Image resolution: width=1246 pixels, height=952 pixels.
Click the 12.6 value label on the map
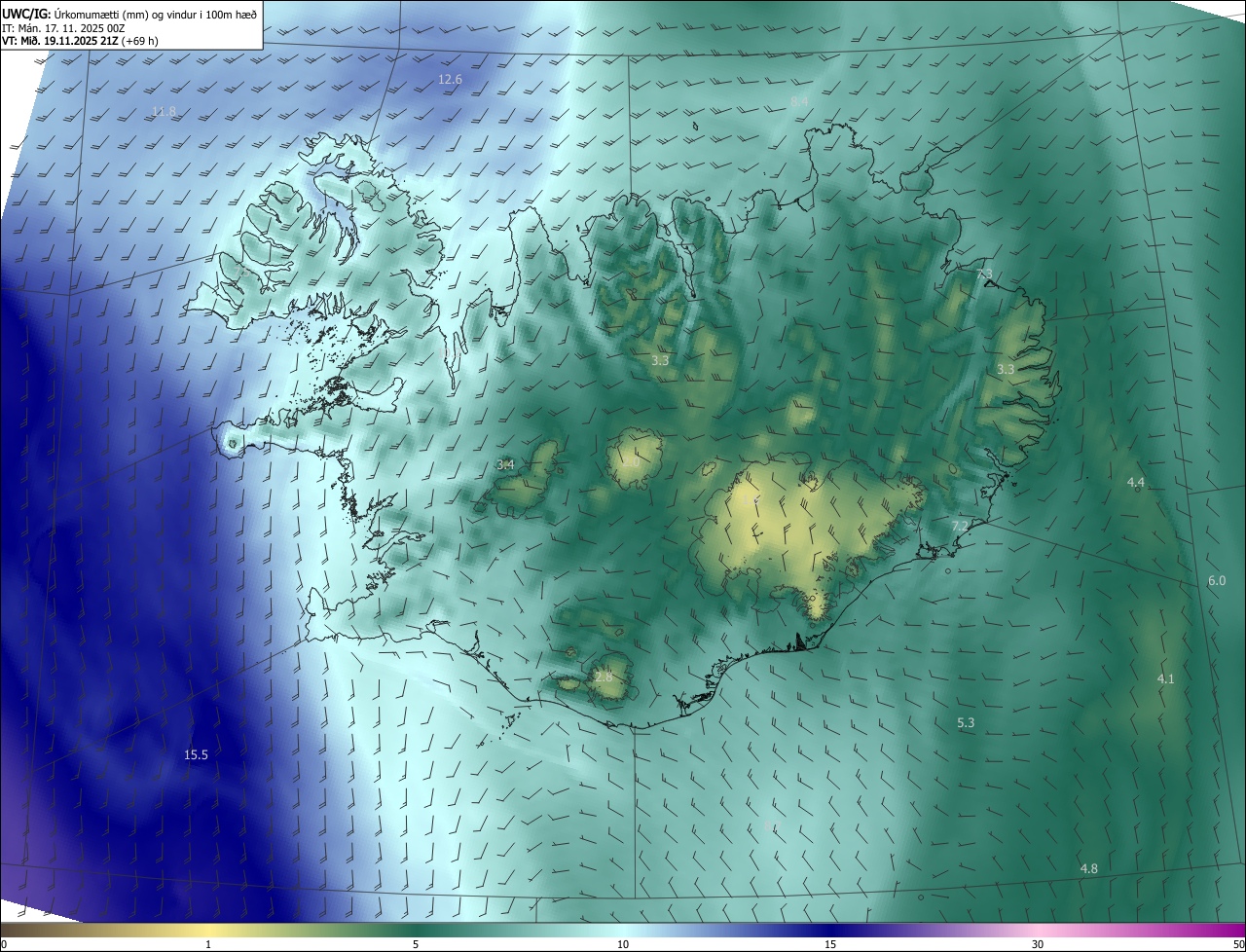click(450, 79)
